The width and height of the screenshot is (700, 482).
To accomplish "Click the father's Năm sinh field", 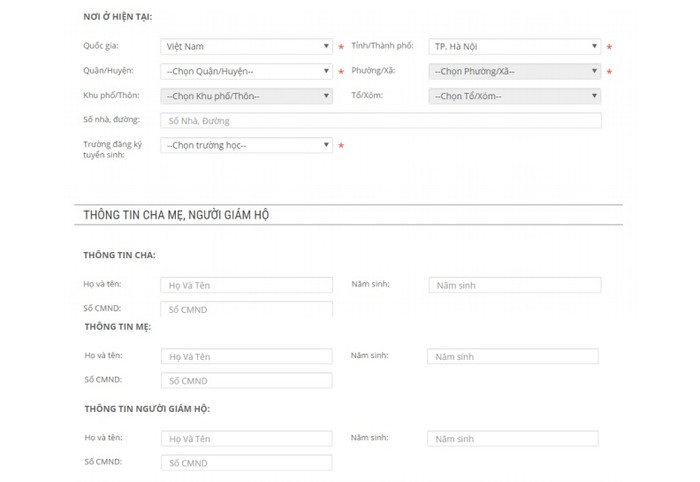I will point(514,285).
